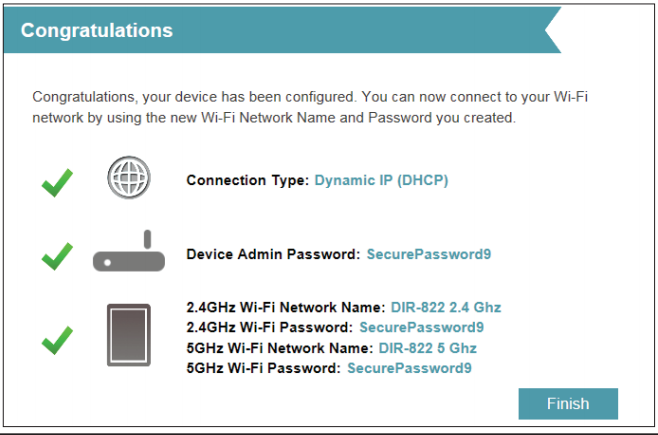Click the router device icon
This screenshot has height=435, width=658.
pyautogui.click(x=128, y=254)
